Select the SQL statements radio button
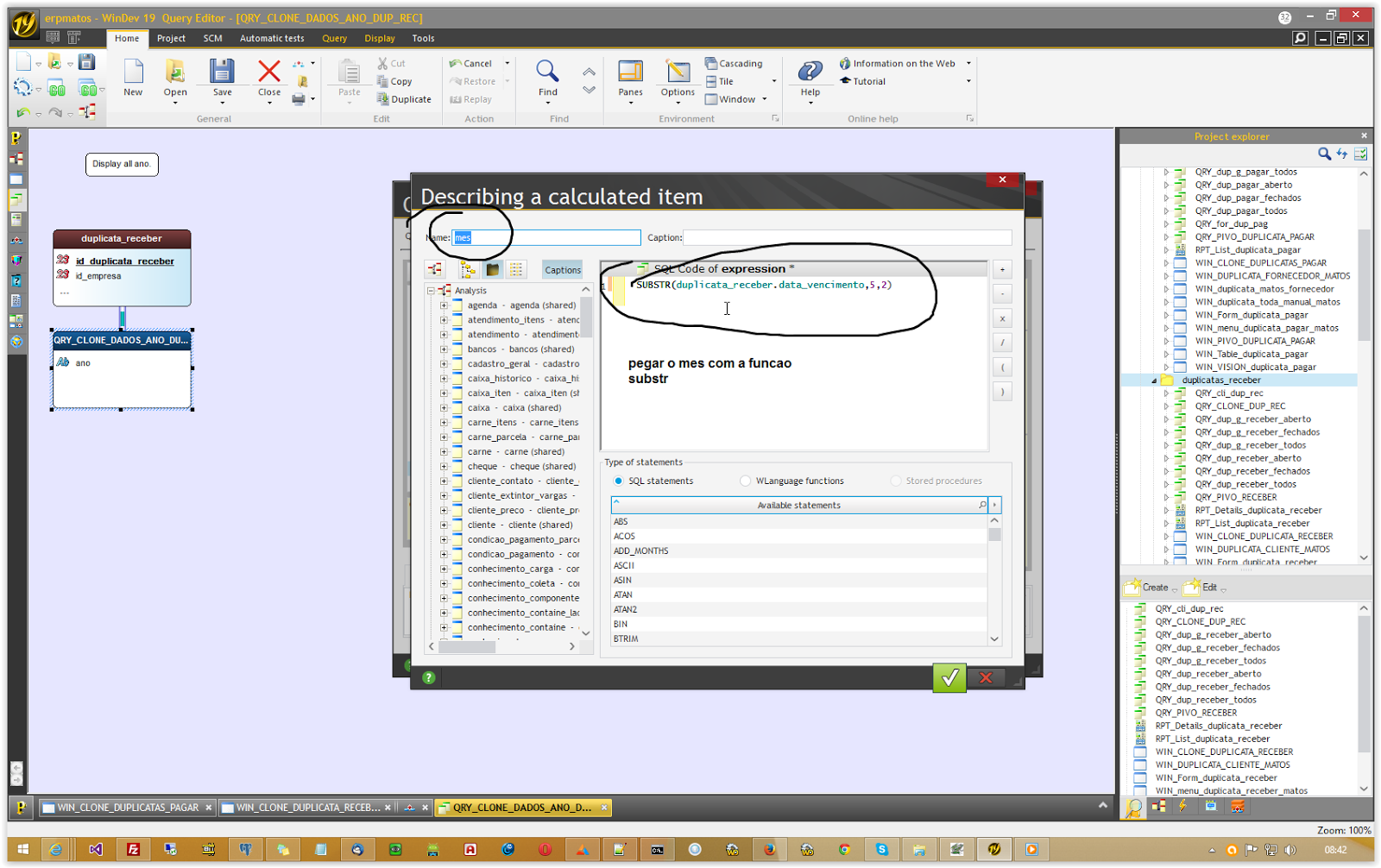Screen dimensions: 1381x868 click(x=618, y=481)
